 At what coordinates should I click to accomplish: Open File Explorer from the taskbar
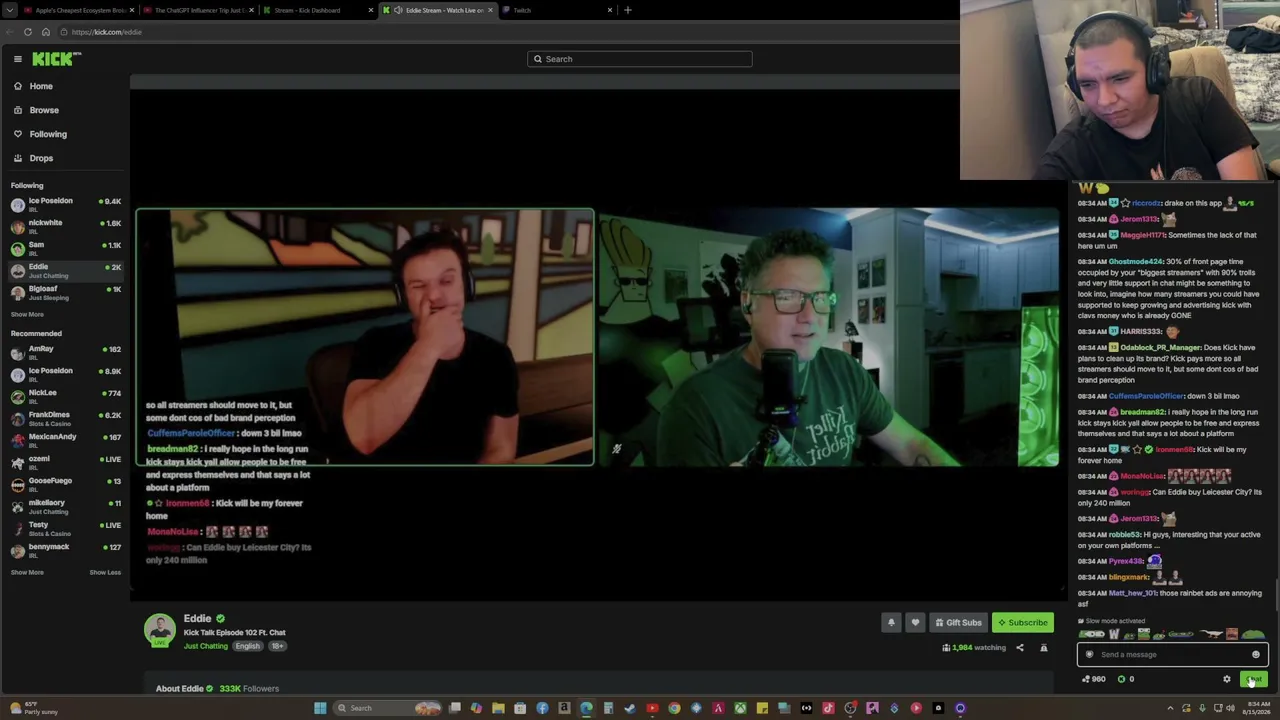coord(498,708)
